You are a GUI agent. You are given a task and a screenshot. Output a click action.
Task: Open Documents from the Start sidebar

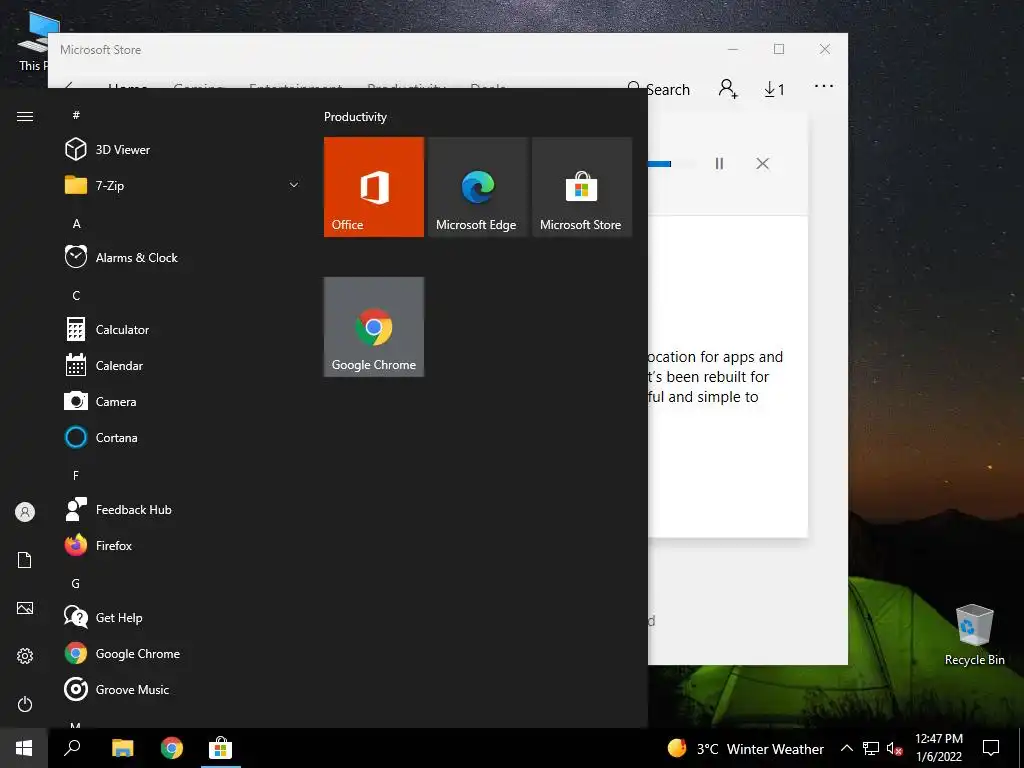[x=25, y=560]
